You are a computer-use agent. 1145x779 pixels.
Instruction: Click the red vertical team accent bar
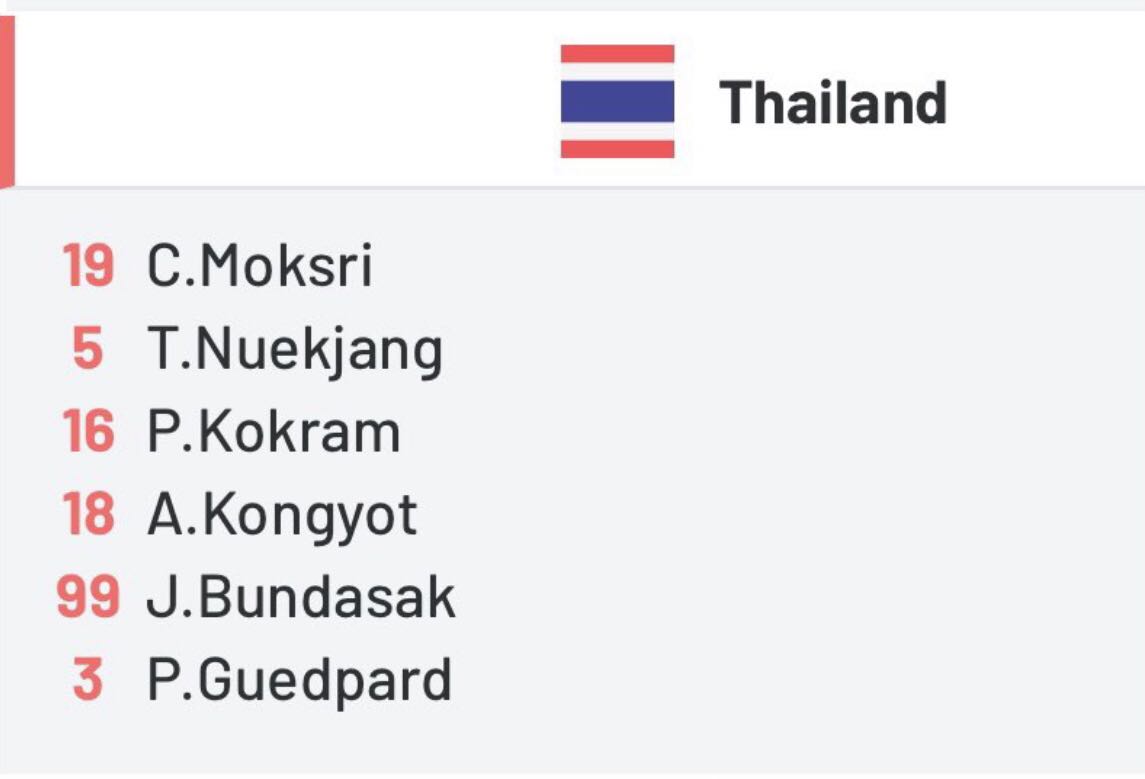(x=7, y=101)
